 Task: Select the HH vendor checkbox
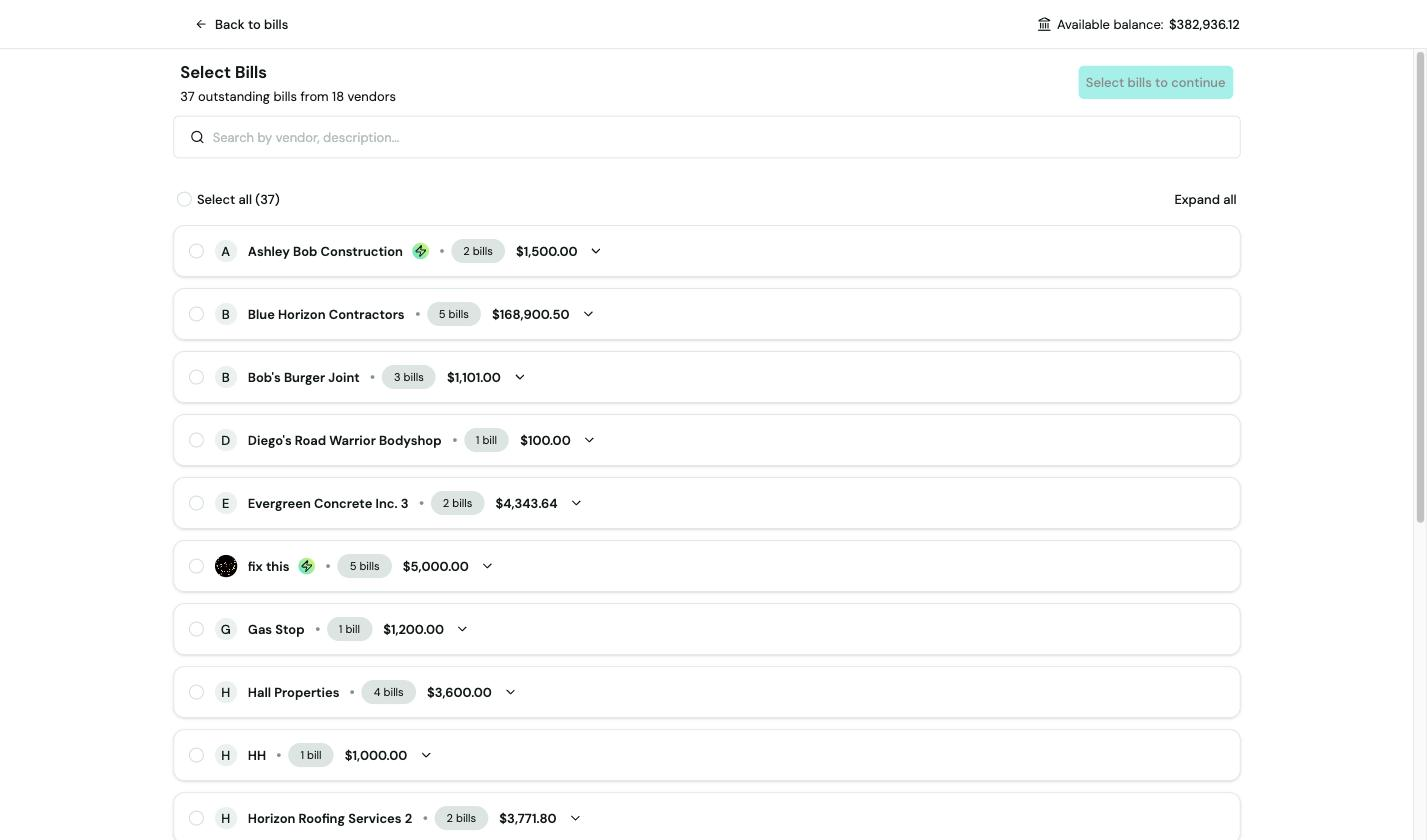[196, 755]
